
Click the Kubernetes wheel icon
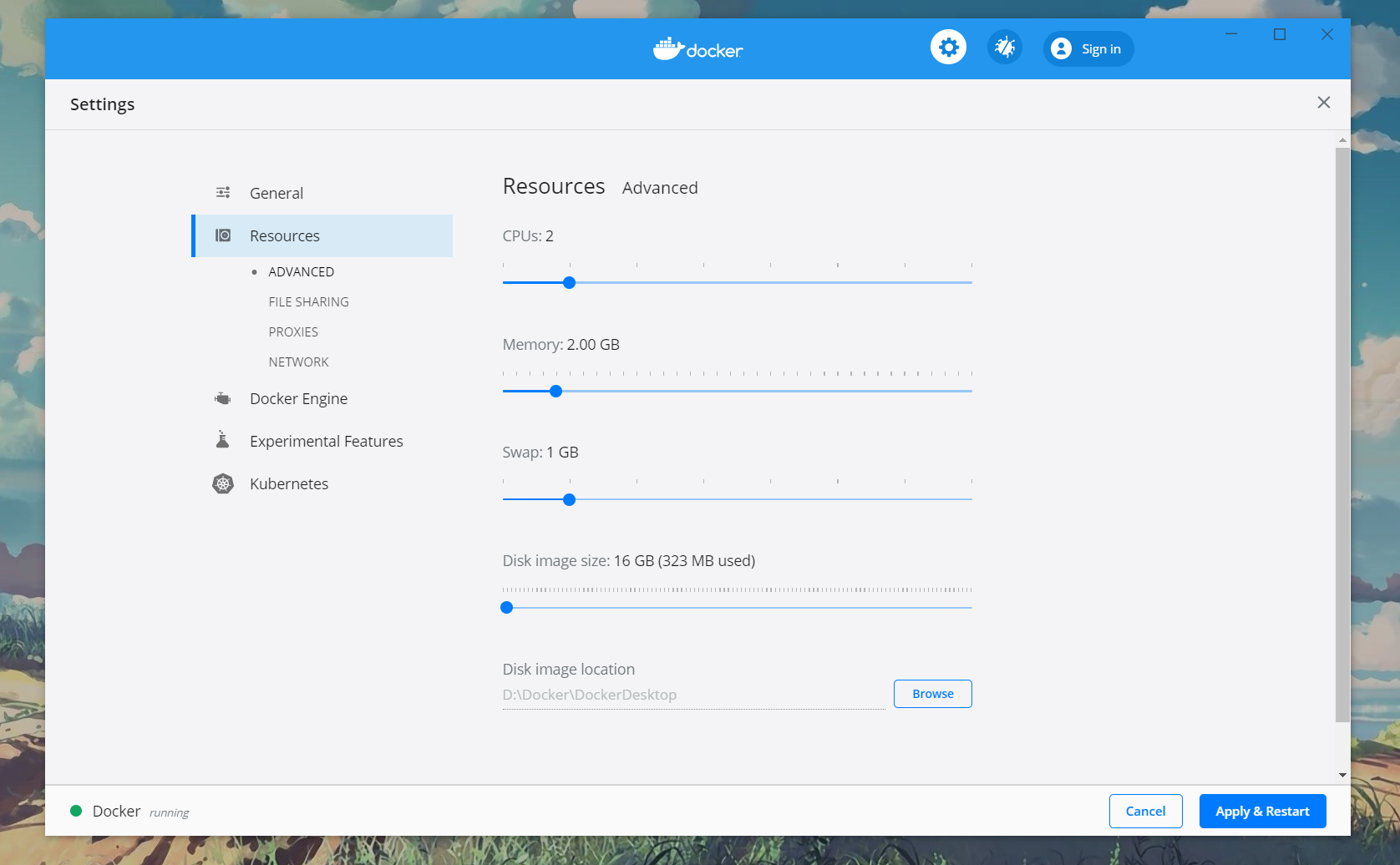pos(223,483)
